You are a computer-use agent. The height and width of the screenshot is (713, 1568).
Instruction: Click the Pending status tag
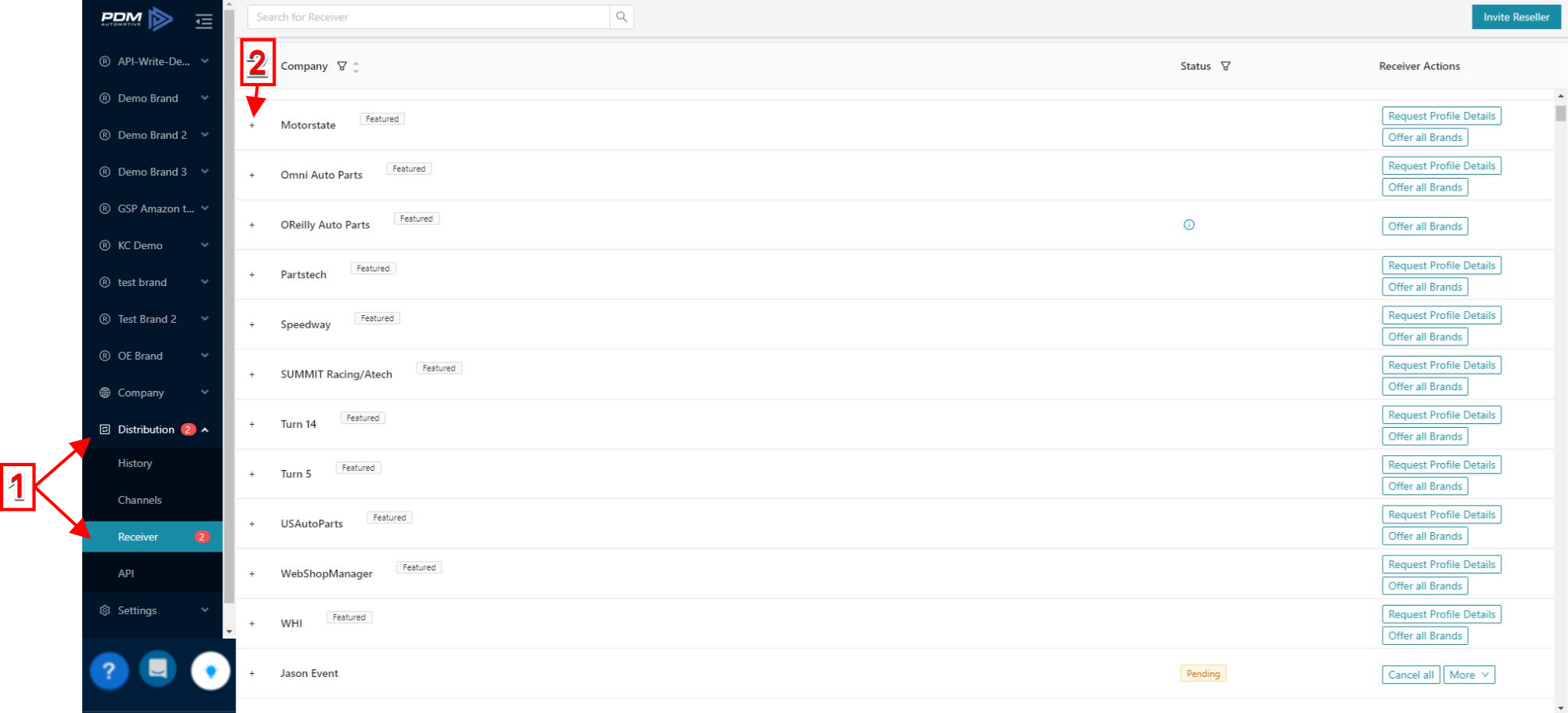click(x=1203, y=674)
